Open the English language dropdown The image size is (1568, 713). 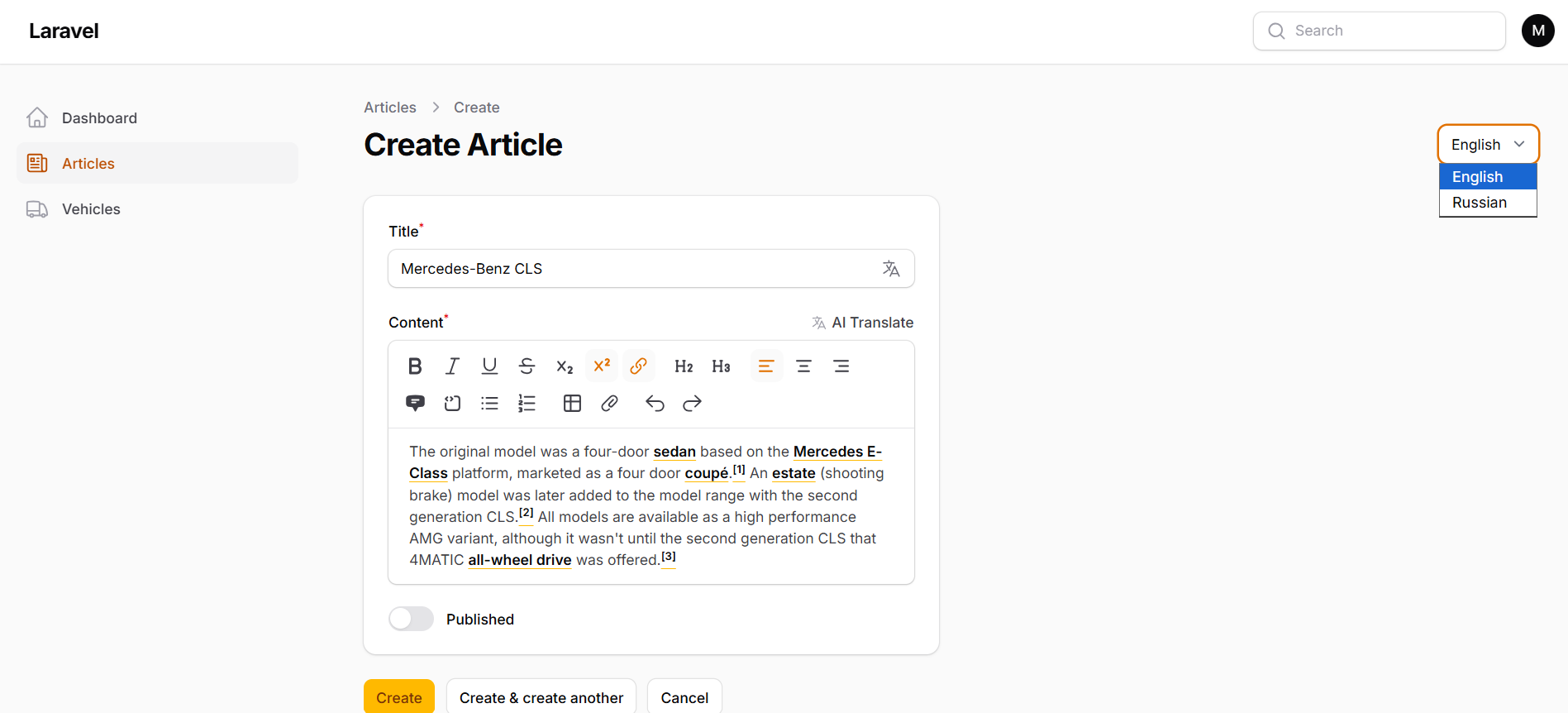point(1488,145)
